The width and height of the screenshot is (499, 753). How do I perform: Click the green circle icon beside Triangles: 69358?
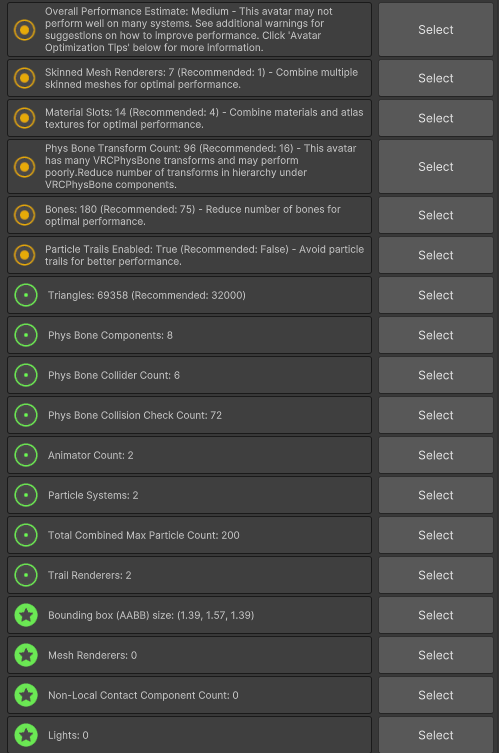[26, 295]
